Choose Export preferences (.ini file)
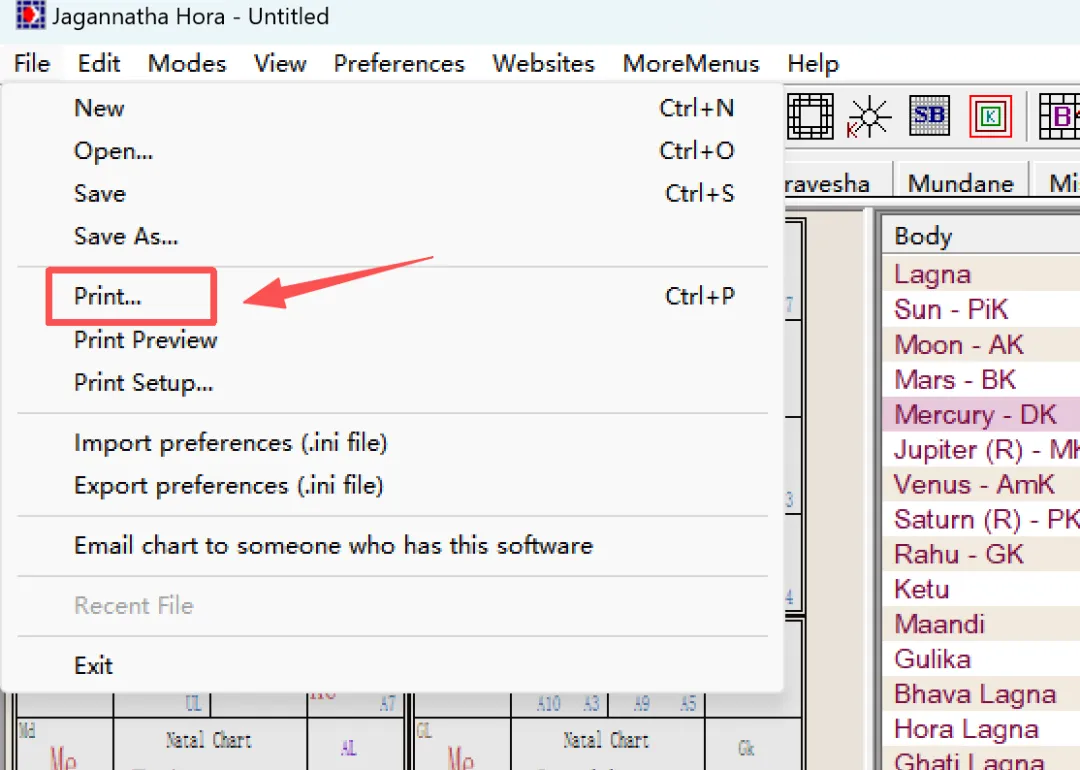Viewport: 1080px width, 770px height. 393,485
